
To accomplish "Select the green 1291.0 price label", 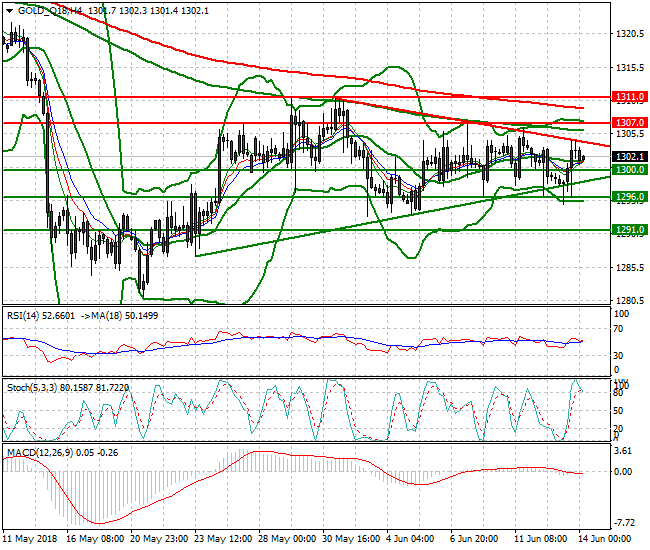I will coord(630,230).
